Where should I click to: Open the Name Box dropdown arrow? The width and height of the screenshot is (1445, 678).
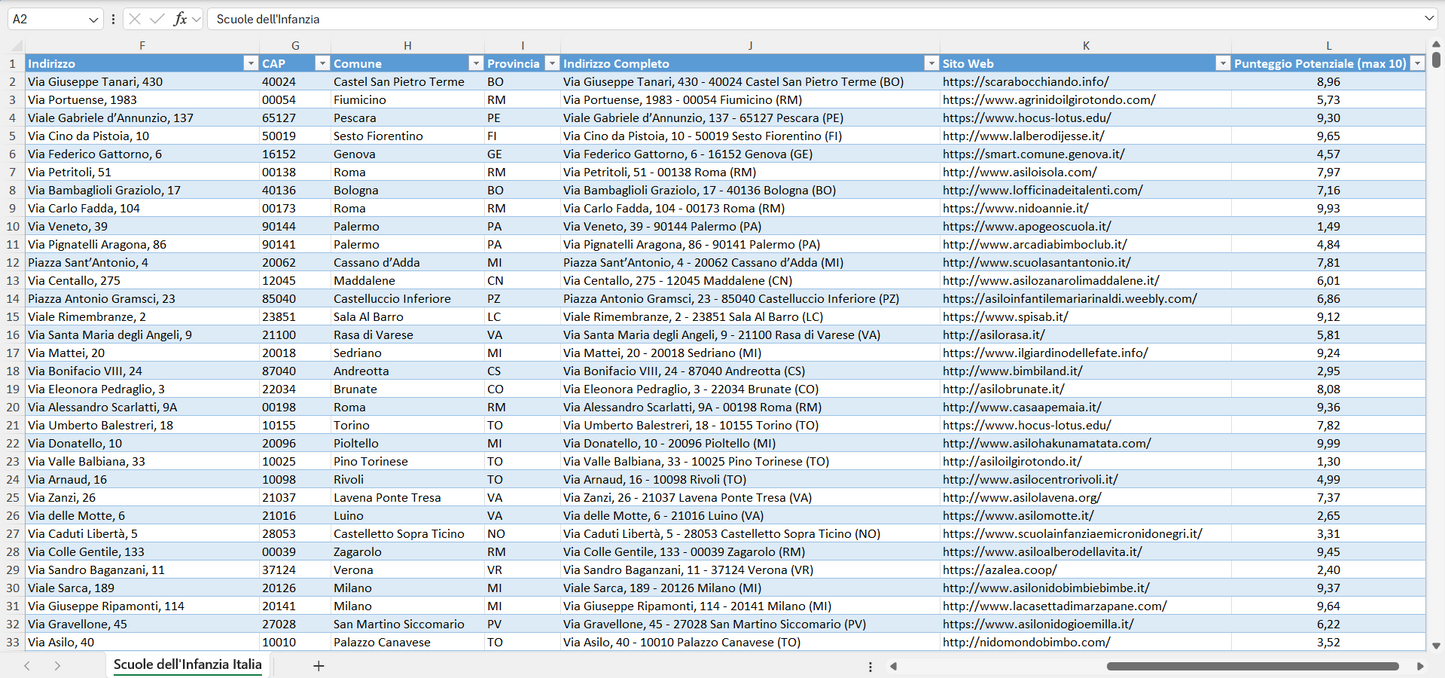tap(96, 18)
